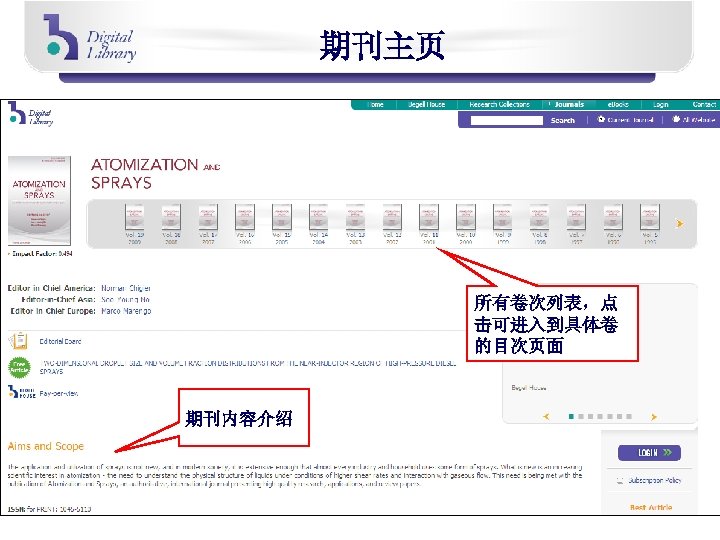Click the Begell House Pay-per-view logo icon

pyautogui.click(x=22, y=393)
